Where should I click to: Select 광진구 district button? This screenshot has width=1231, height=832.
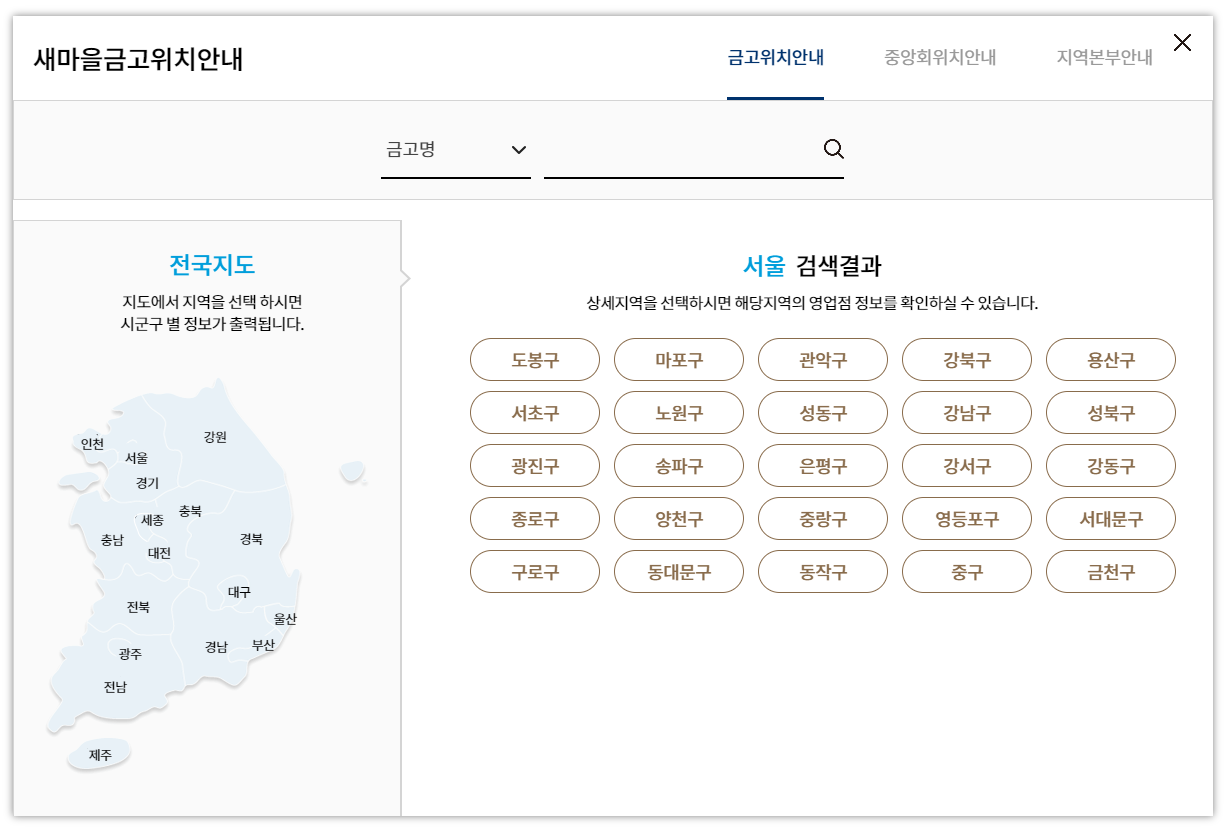[x=535, y=466]
